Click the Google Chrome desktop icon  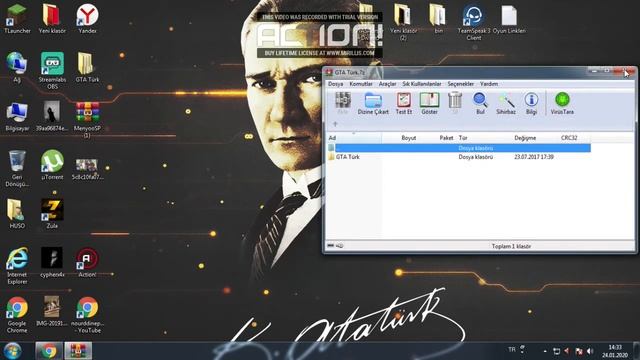[x=17, y=314]
